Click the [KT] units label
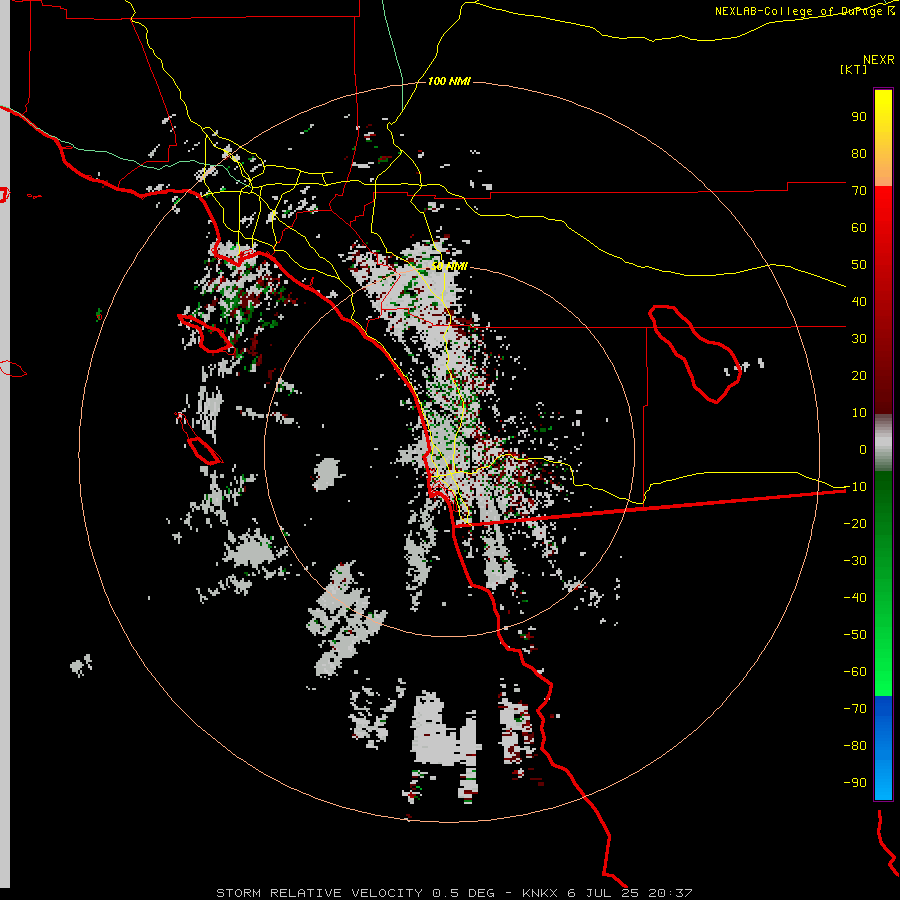The height and width of the screenshot is (900, 900). (x=853, y=69)
